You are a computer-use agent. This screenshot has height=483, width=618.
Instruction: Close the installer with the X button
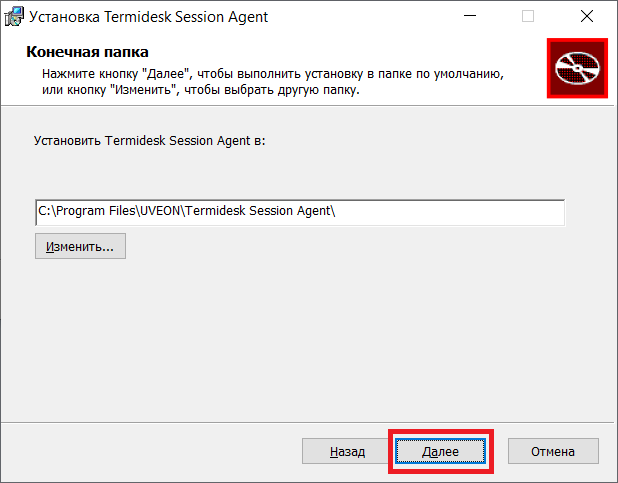click(586, 17)
